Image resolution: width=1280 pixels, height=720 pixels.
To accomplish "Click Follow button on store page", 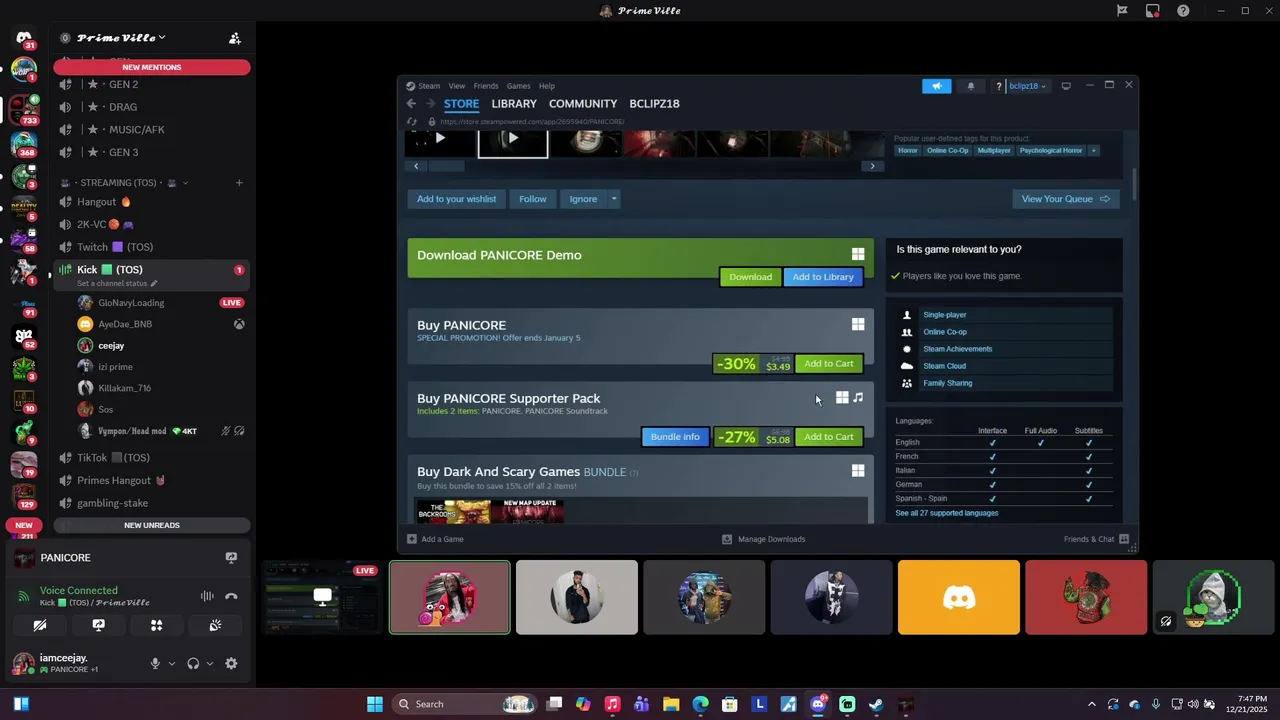I will pos(533,199).
